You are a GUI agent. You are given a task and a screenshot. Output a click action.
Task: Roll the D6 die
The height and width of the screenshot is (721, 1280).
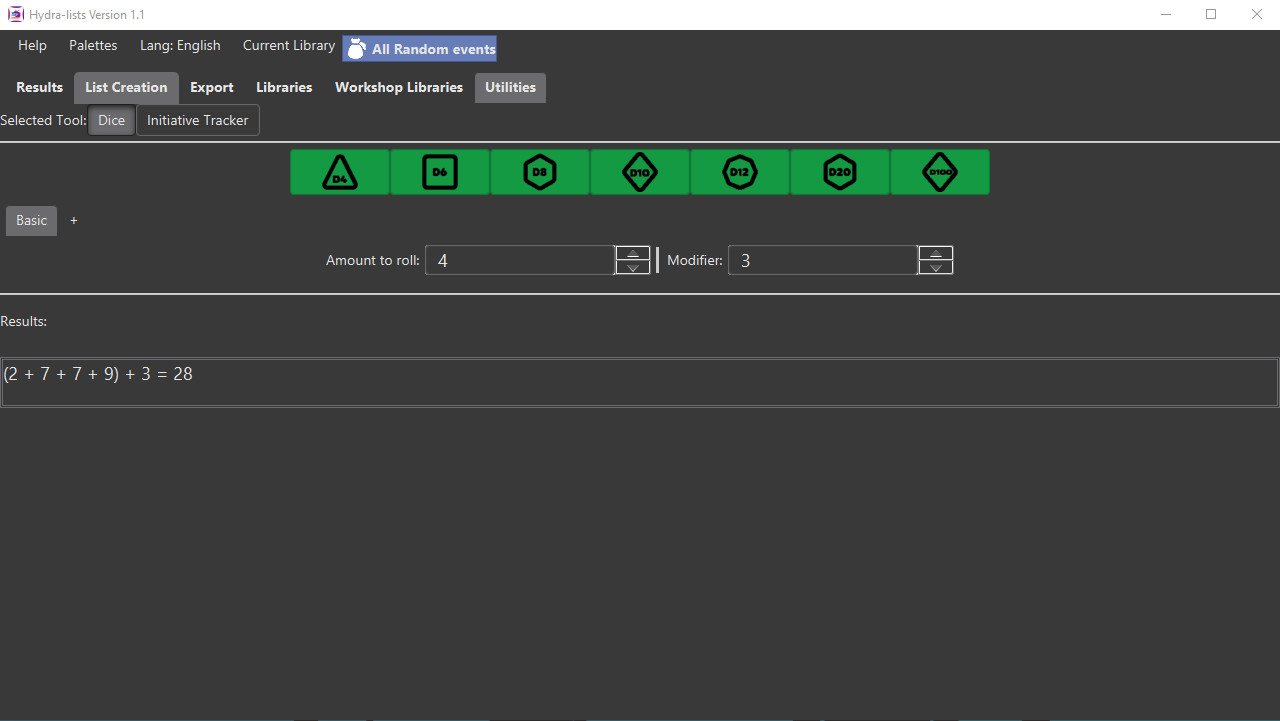439,171
